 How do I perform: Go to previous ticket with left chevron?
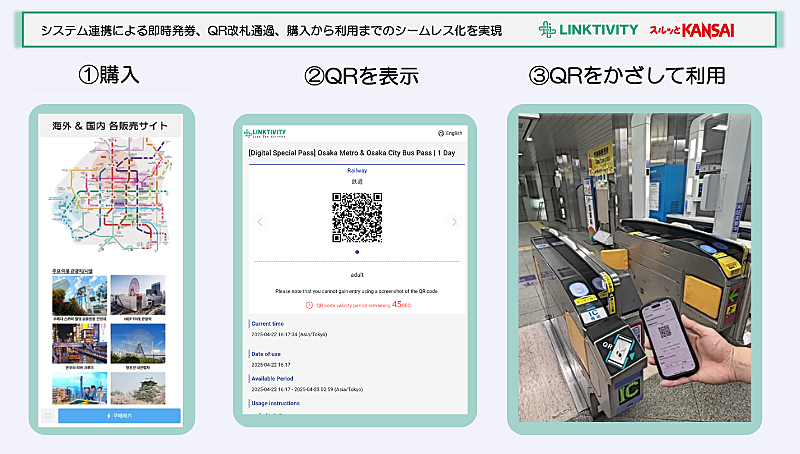260,222
